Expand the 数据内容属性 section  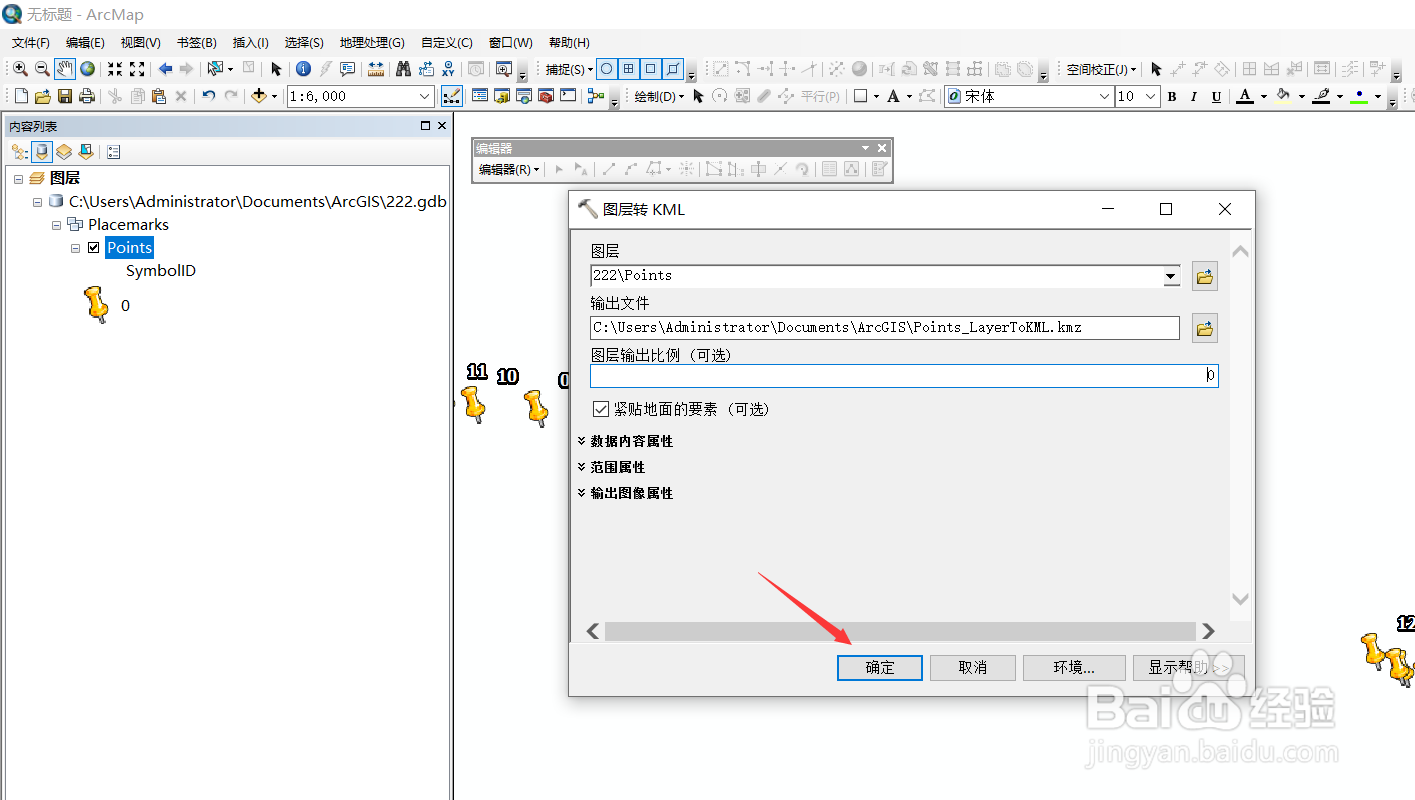pyautogui.click(x=625, y=440)
